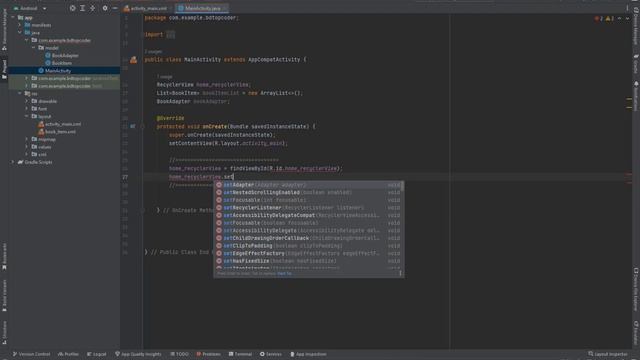Switch to activity_main.xml editor tab
Image resolution: width=640 pixels, height=360 pixels.
tap(148, 8)
